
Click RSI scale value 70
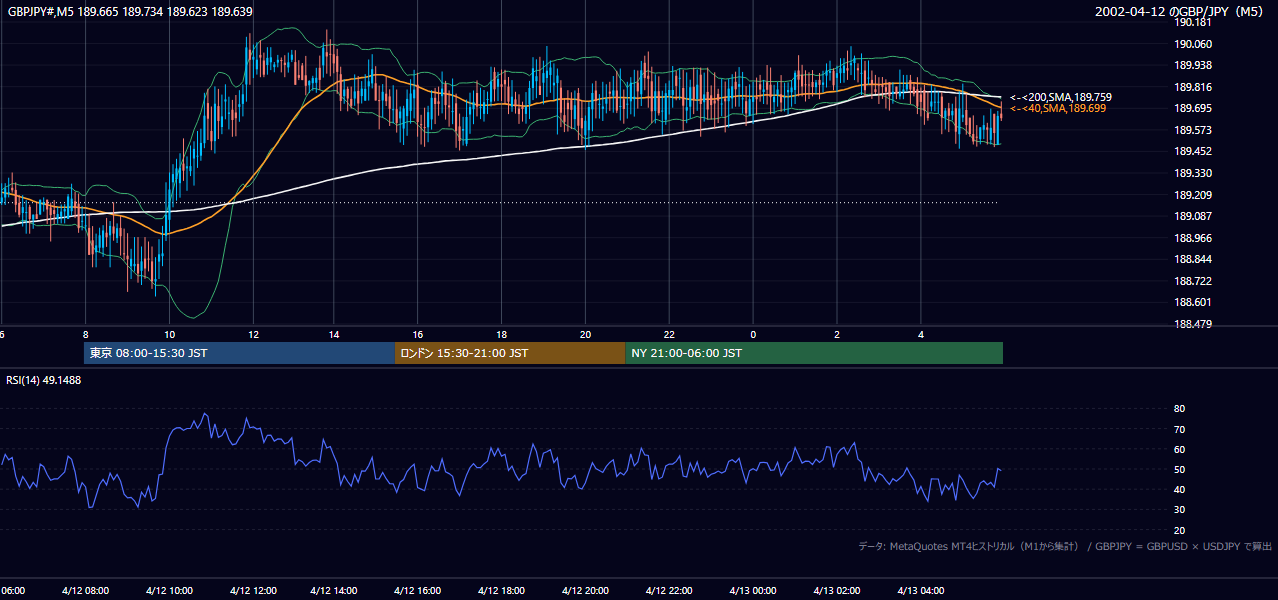(x=1179, y=429)
